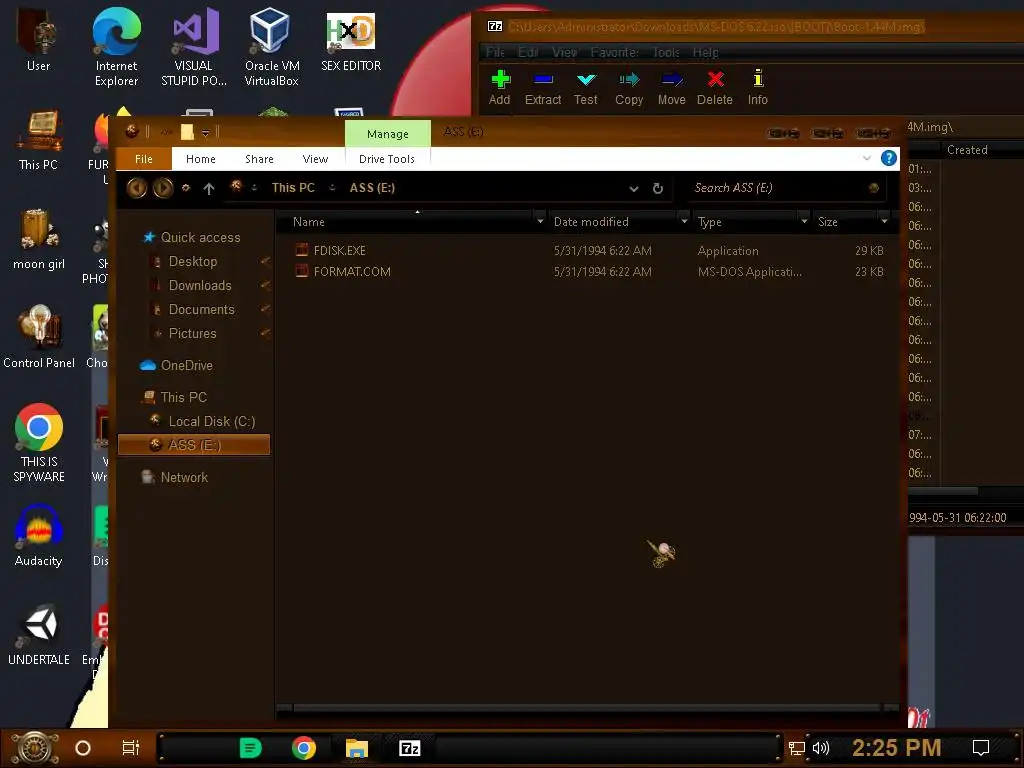Click the Delete icon in 7-Zip
This screenshot has width=1024, height=768.
tap(715, 80)
